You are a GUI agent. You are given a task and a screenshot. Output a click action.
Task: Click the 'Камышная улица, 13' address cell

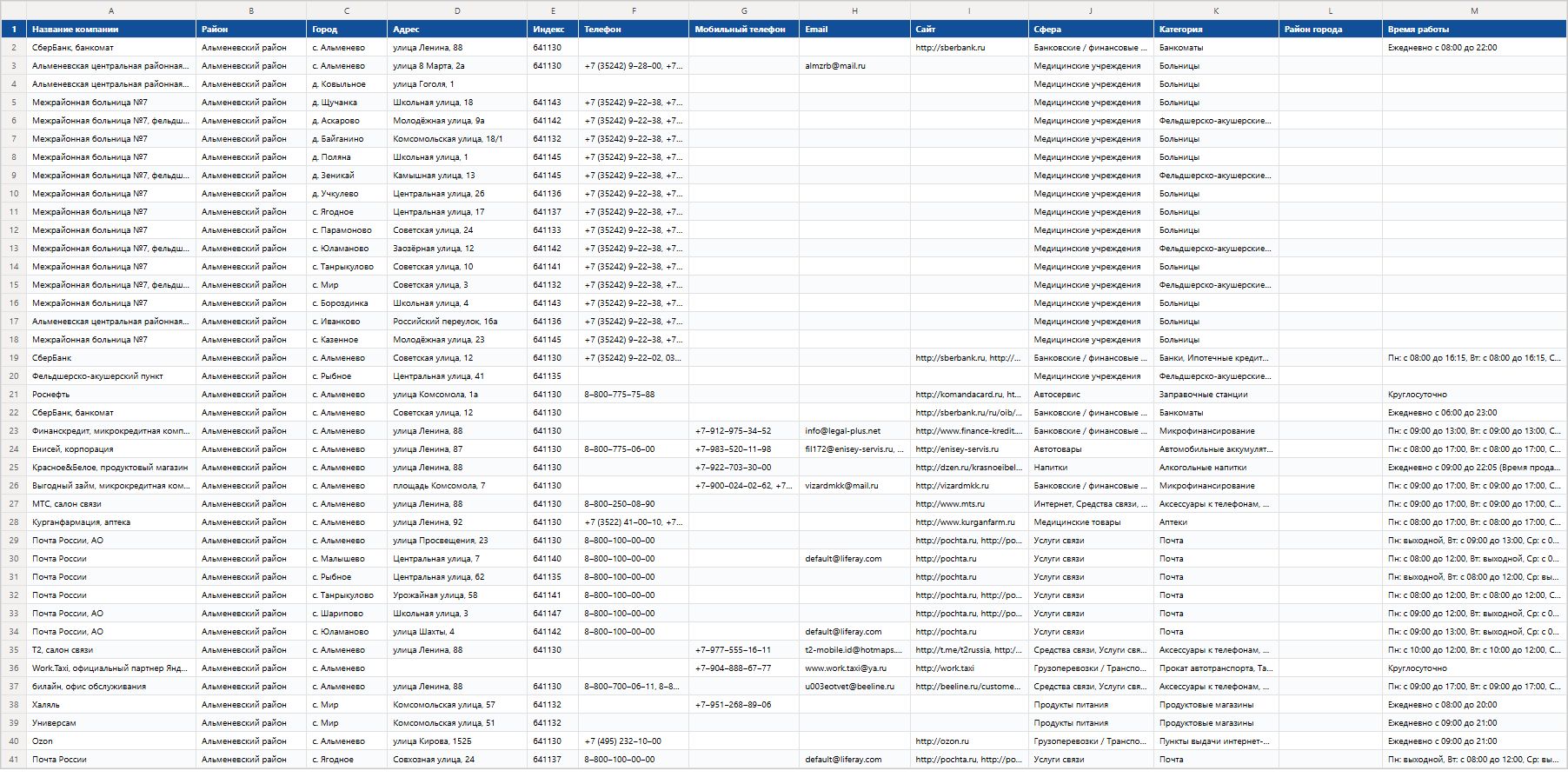pyautogui.click(x=457, y=176)
